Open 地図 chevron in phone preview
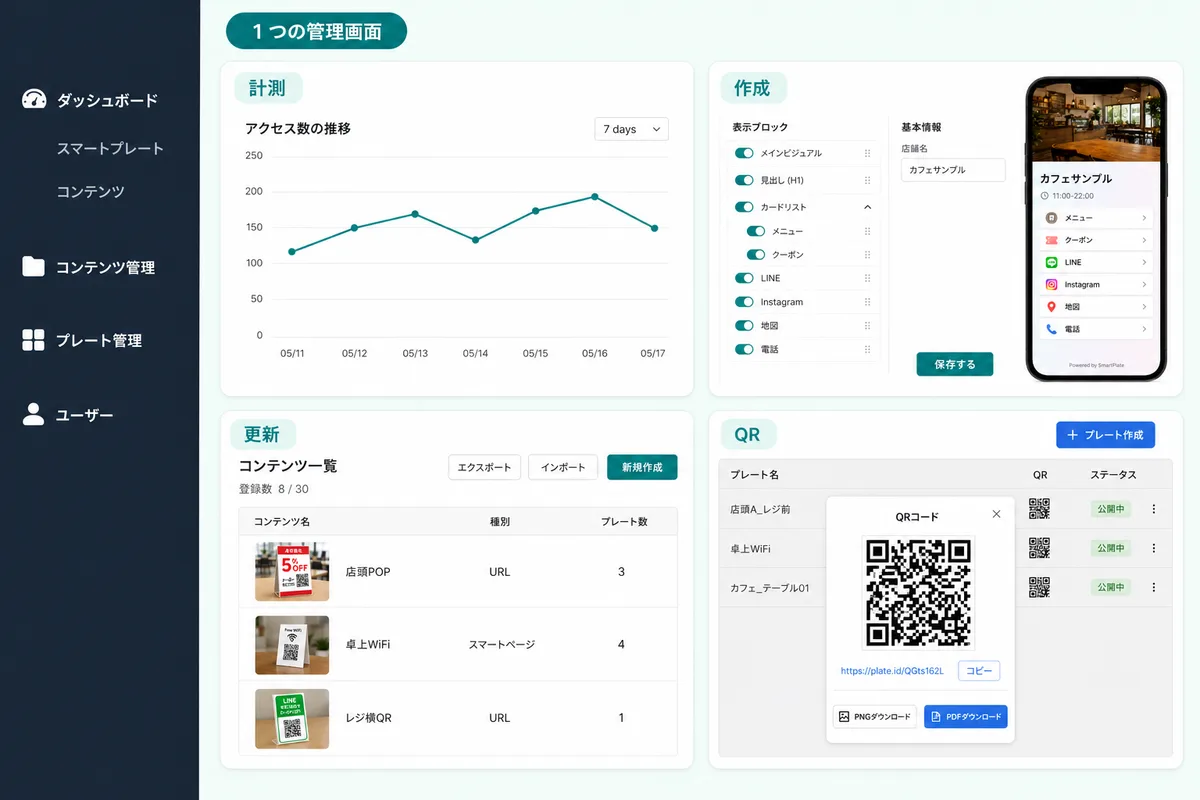Image resolution: width=1200 pixels, height=800 pixels. (1143, 306)
